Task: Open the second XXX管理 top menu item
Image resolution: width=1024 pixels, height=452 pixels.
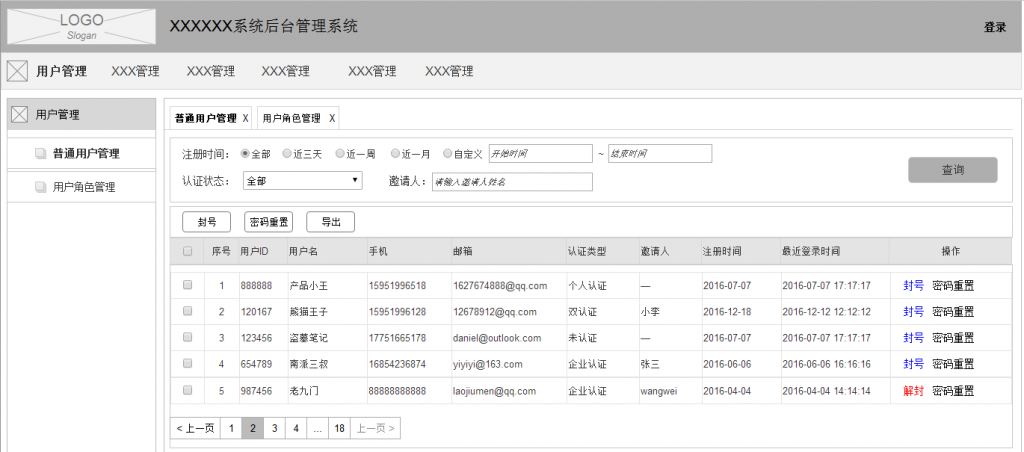Action: pos(210,71)
